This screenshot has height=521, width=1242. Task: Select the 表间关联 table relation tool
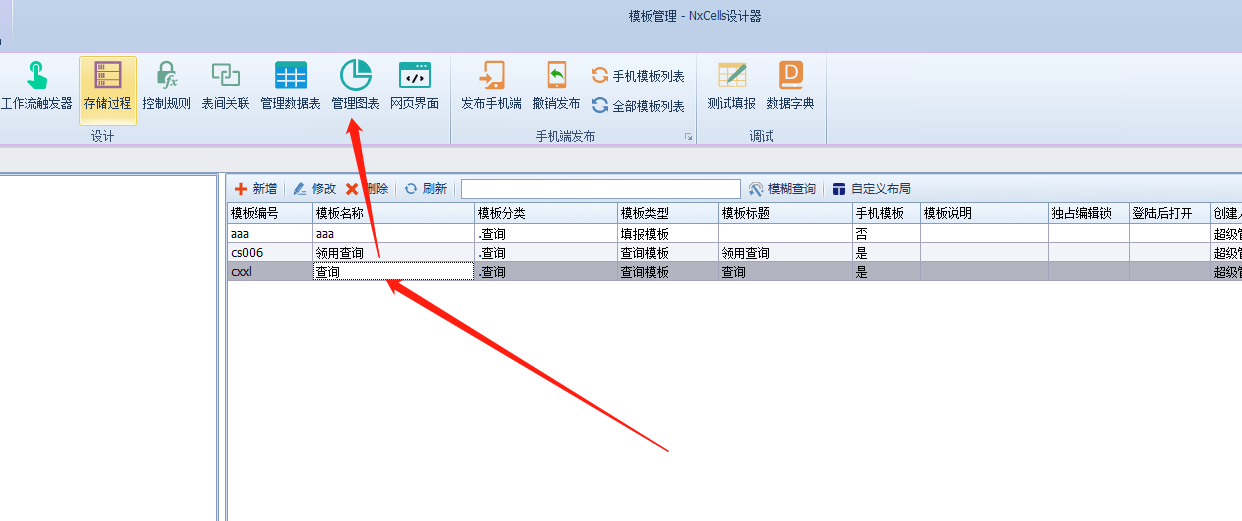point(225,86)
